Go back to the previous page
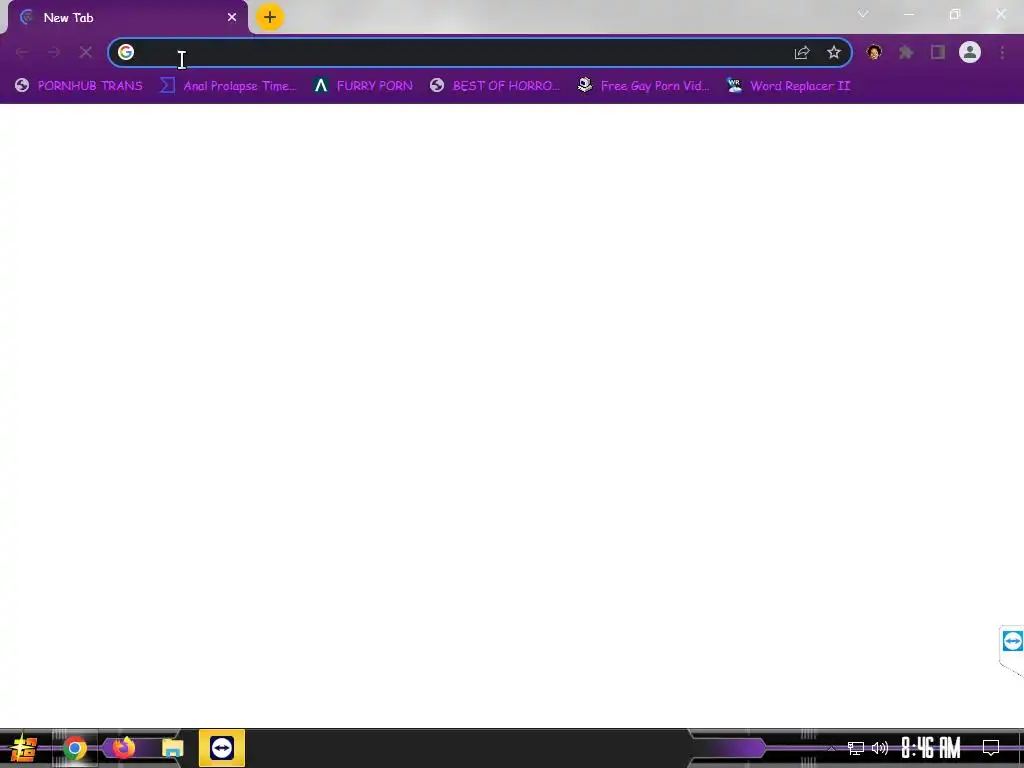This screenshot has width=1024, height=768. [22, 52]
